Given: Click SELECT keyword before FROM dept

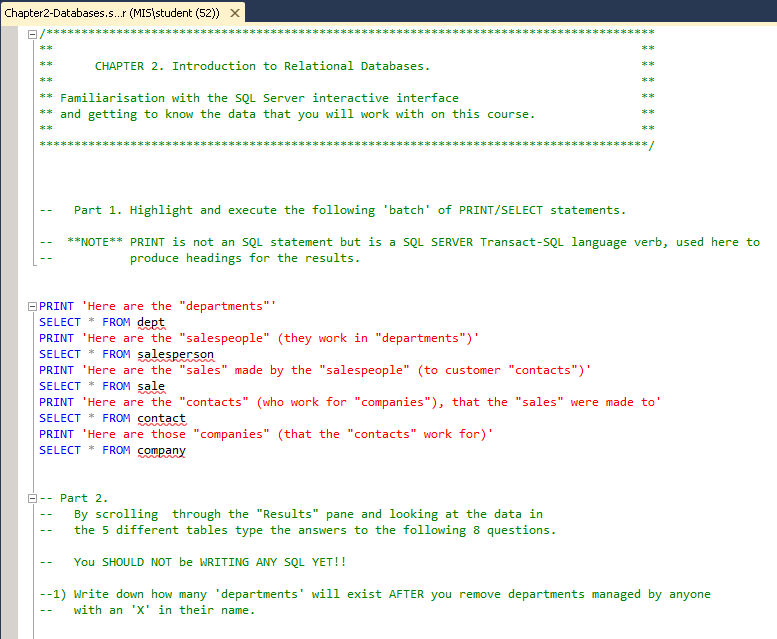Looking at the screenshot, I should point(60,322).
